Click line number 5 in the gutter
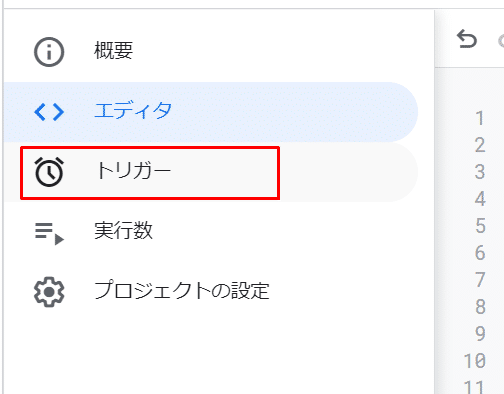 tap(480, 226)
